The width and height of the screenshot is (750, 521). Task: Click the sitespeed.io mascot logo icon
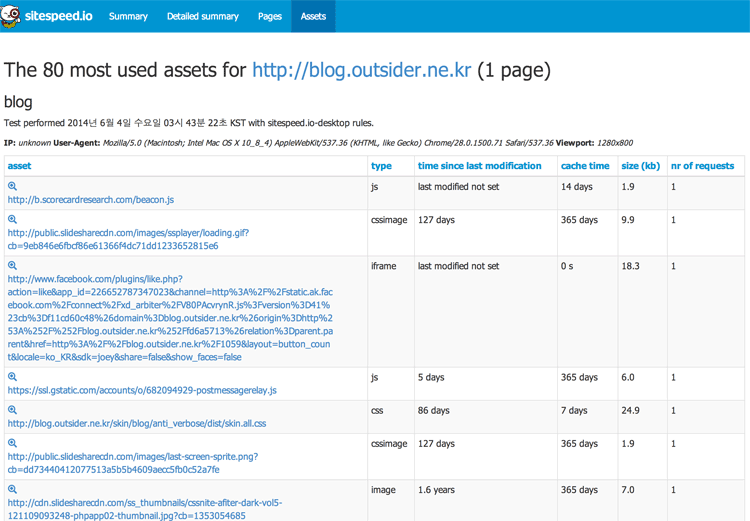coord(11,15)
